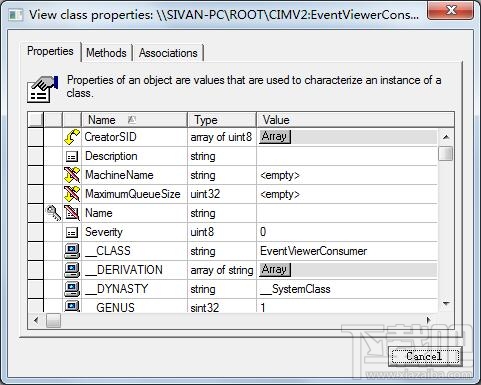
Task: Click the Severity property icon
Action: [x=72, y=232]
